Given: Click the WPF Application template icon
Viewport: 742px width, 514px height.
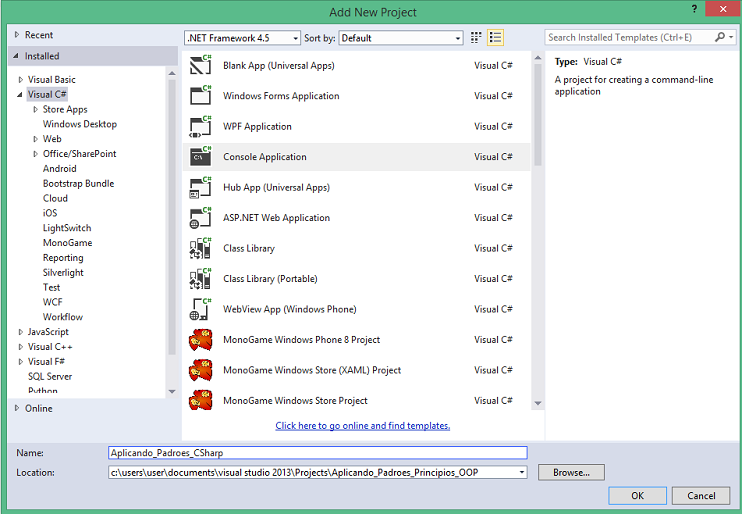Looking at the screenshot, I should coord(200,126).
